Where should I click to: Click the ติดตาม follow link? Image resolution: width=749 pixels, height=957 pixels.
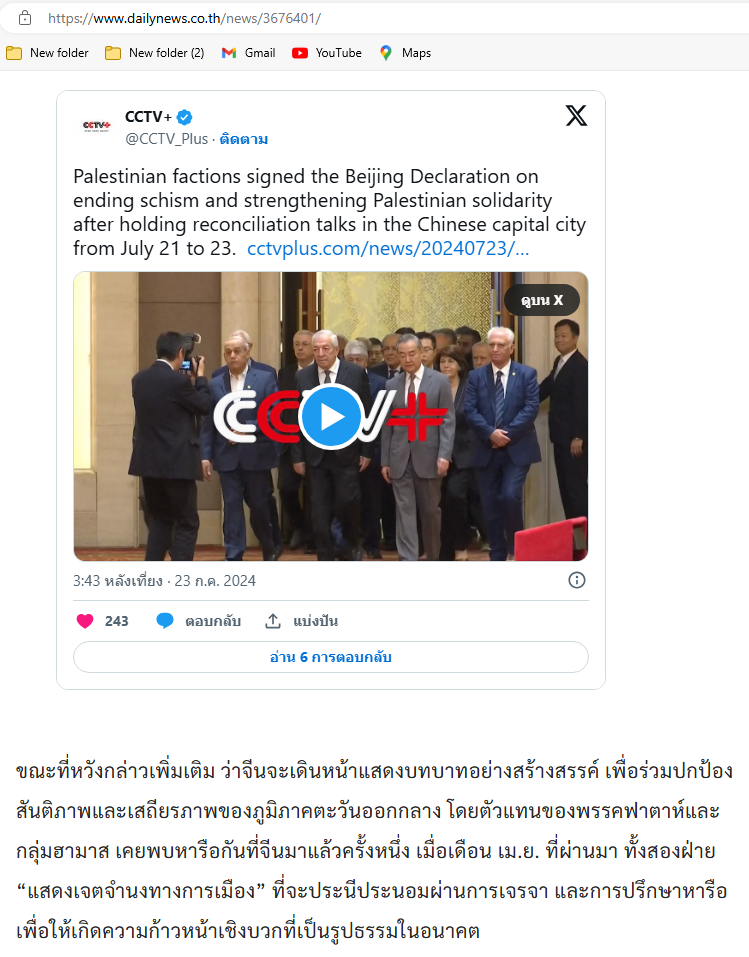[244, 139]
